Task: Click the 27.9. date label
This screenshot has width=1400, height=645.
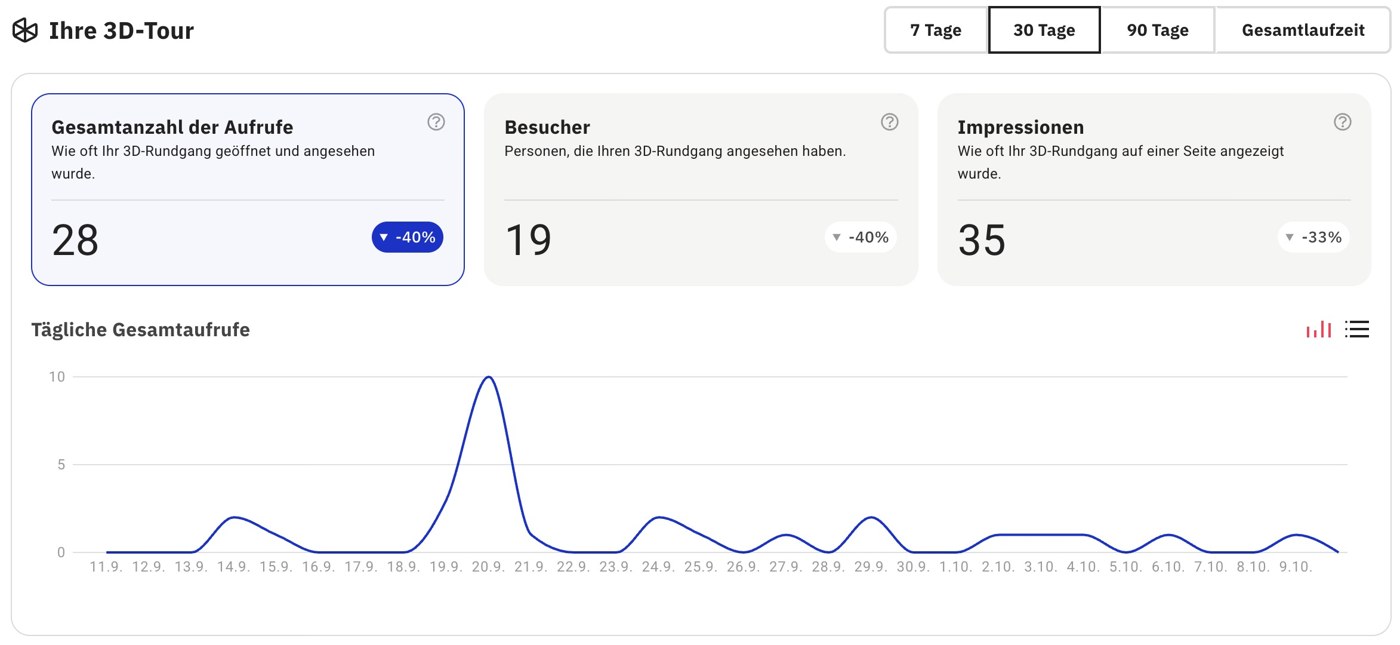Action: coord(786,567)
